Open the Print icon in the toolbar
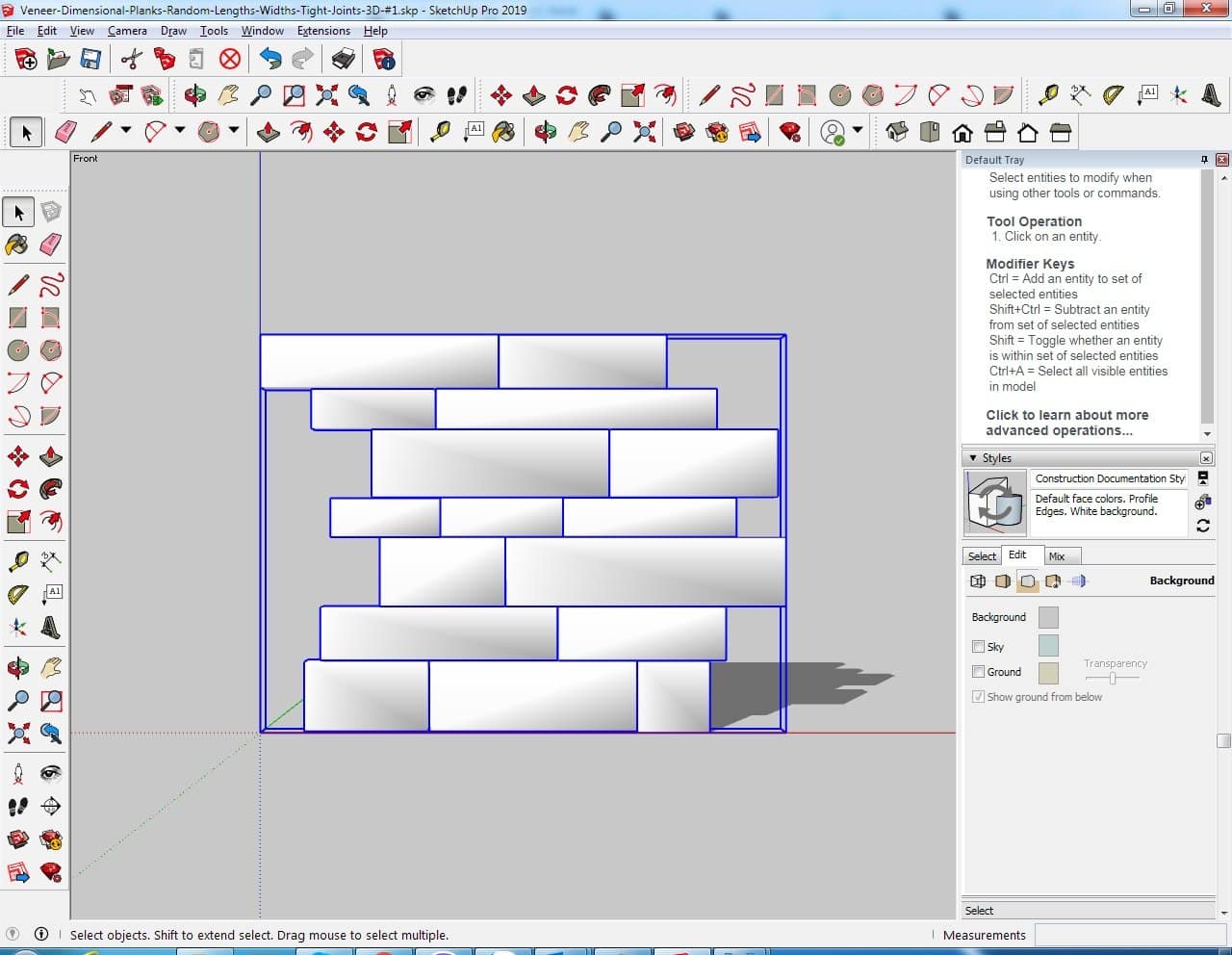Viewport: 1232px width, 955px height. (x=344, y=60)
